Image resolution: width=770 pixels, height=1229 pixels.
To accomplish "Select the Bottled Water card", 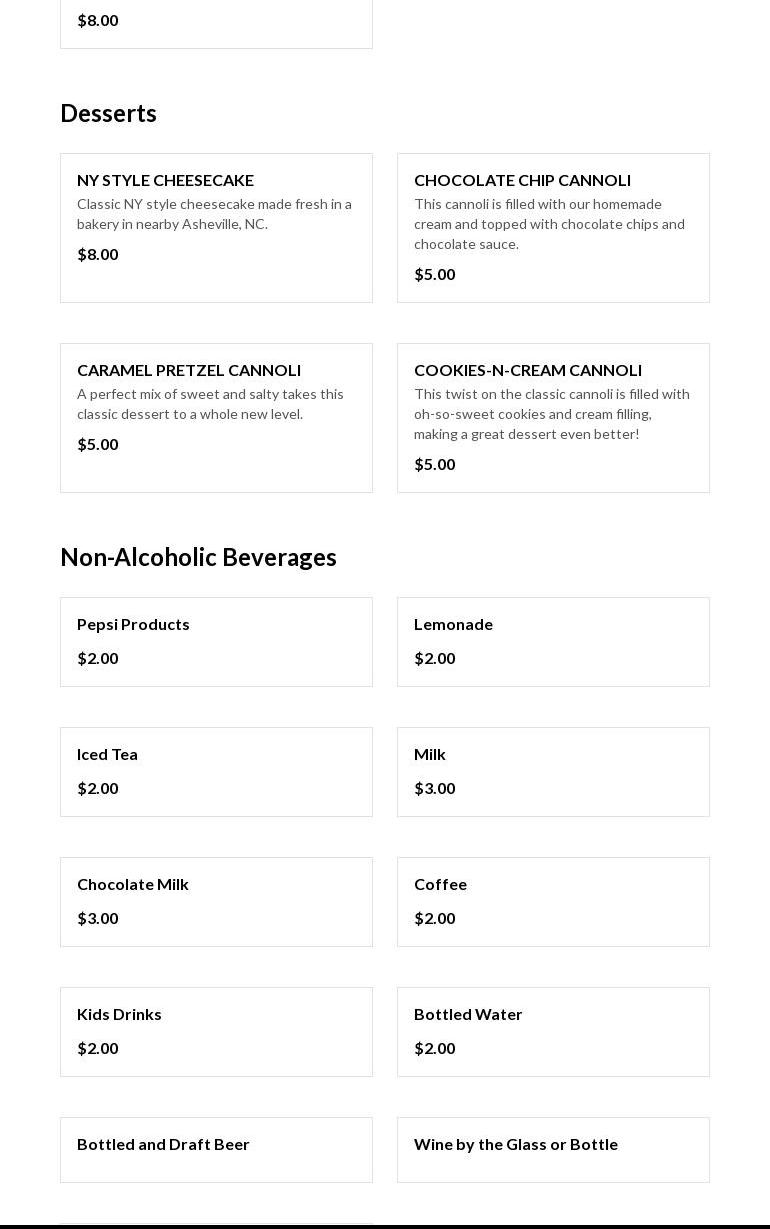I will tap(553, 1032).
